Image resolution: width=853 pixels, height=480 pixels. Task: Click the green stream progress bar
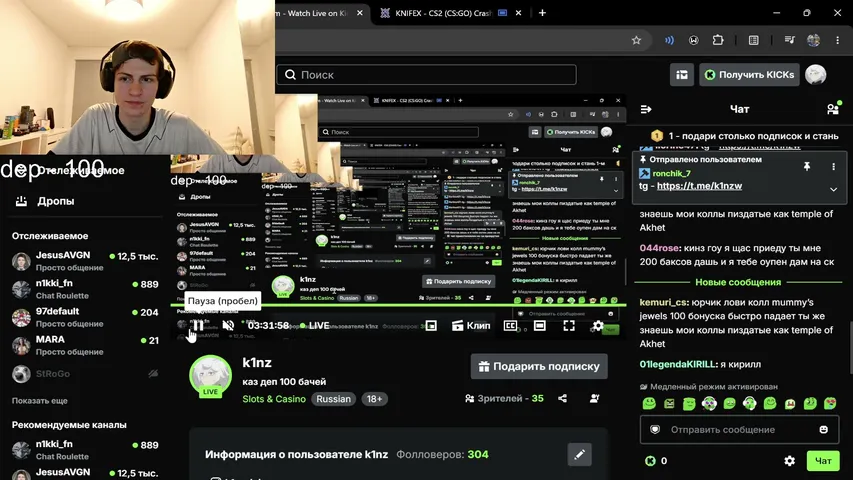[x=398, y=305]
